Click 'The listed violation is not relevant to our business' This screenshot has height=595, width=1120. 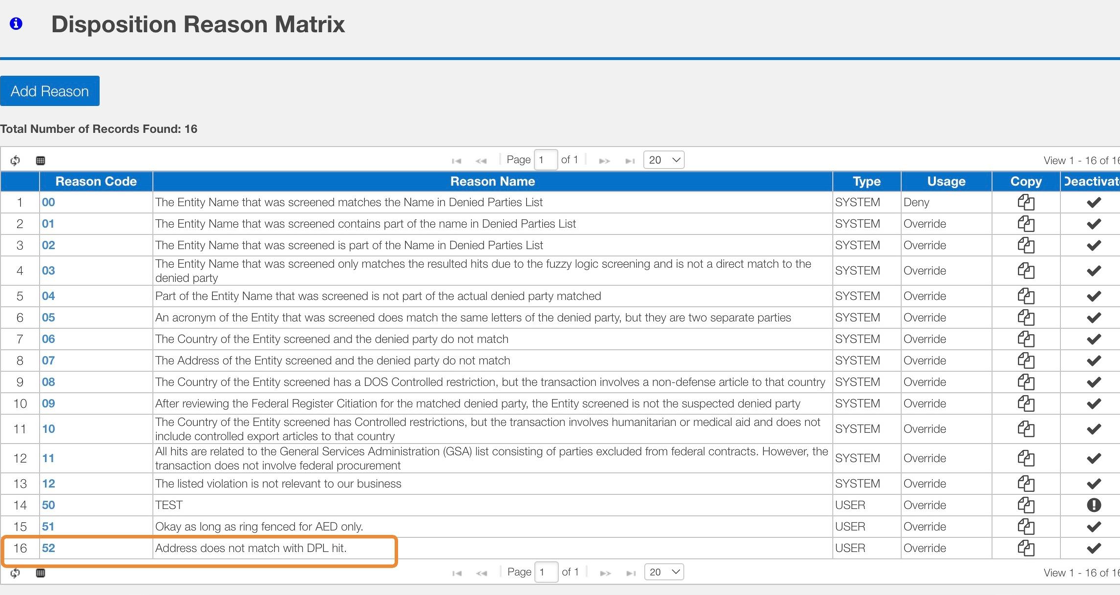click(278, 484)
